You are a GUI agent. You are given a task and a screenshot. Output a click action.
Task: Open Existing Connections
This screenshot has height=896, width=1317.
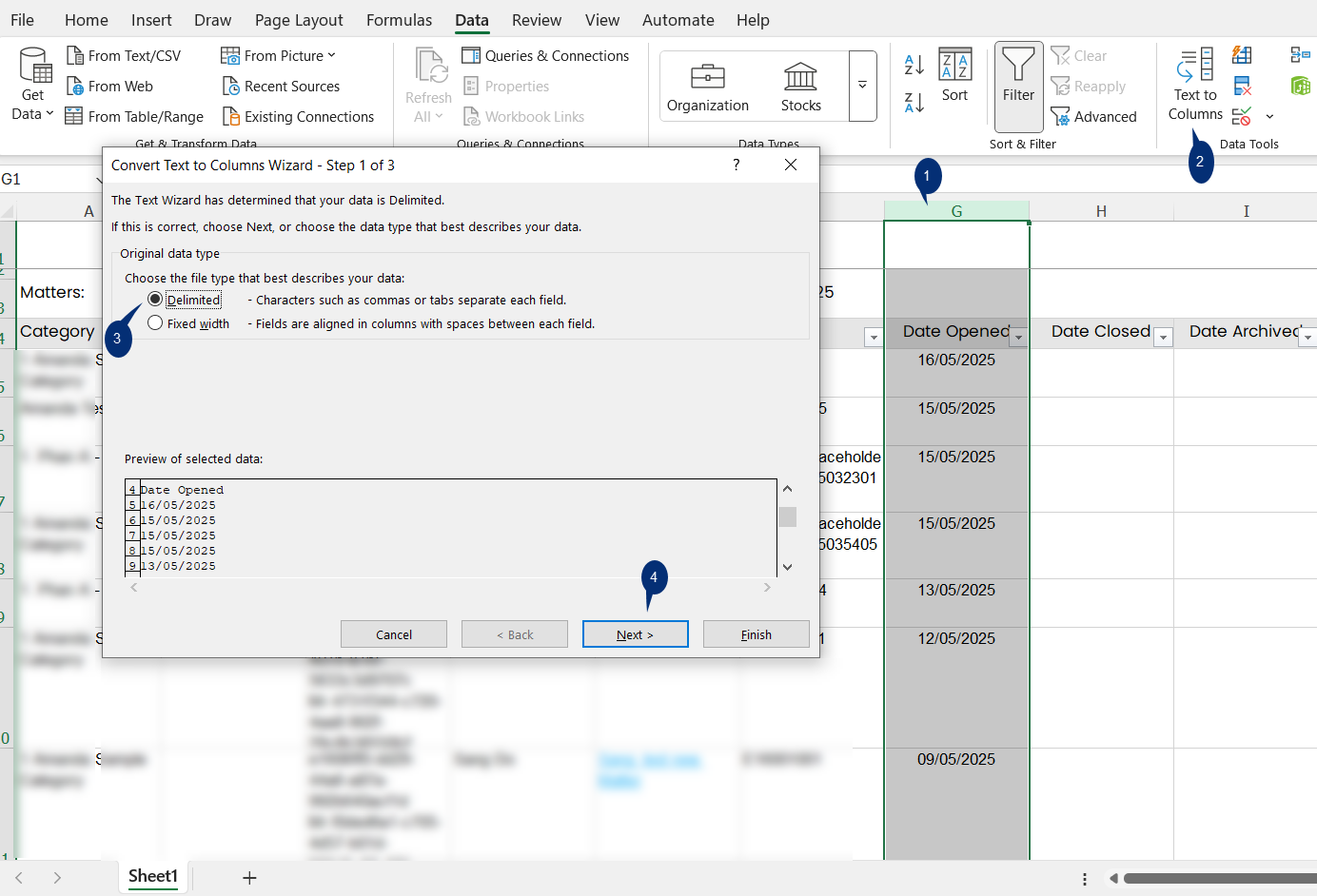[298, 117]
